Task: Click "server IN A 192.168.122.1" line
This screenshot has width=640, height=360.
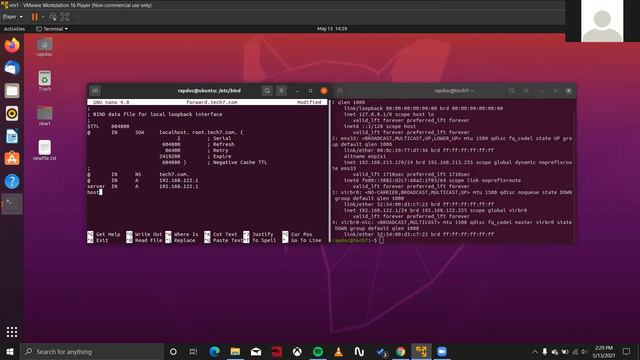Action: click(143, 186)
